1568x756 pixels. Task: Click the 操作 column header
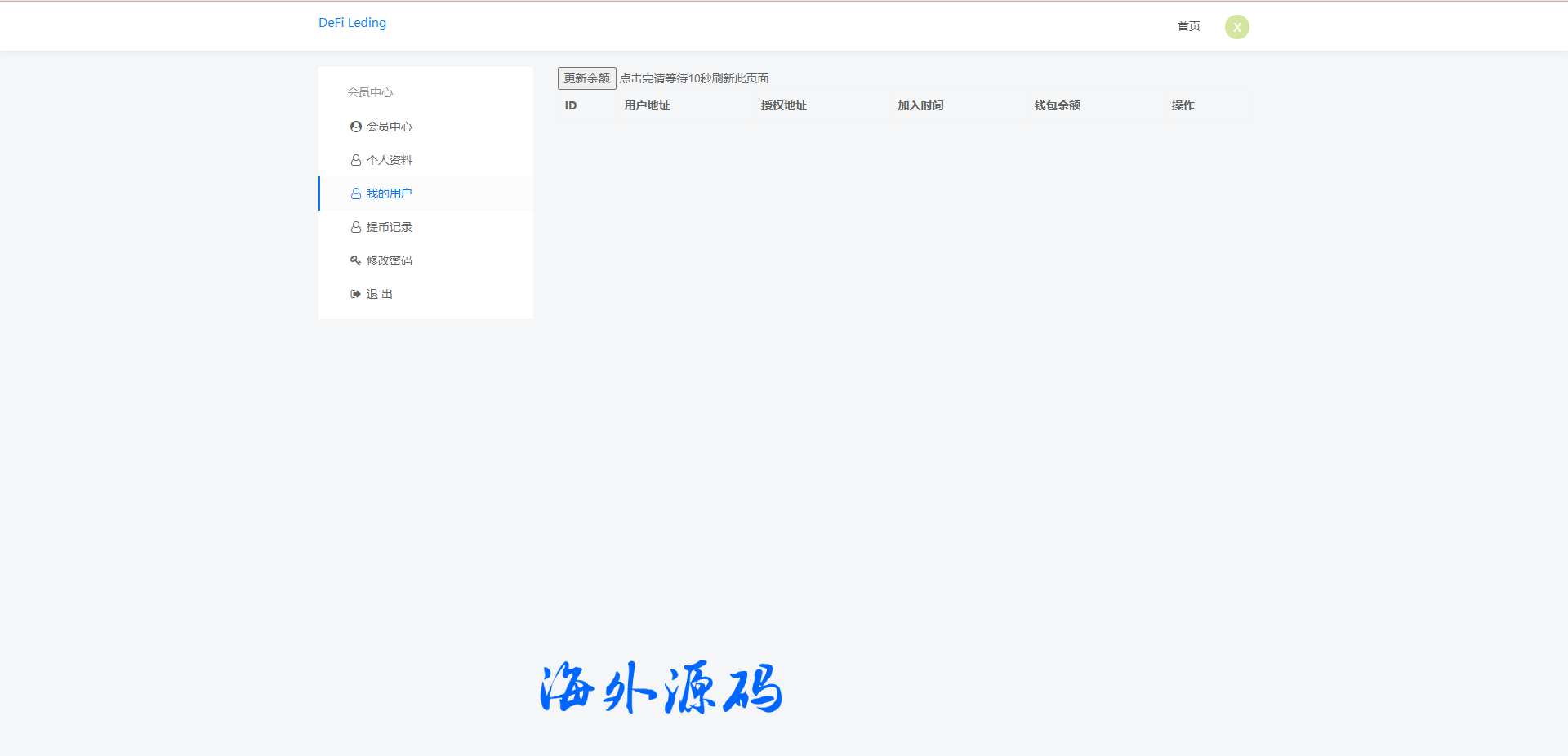coord(1183,105)
